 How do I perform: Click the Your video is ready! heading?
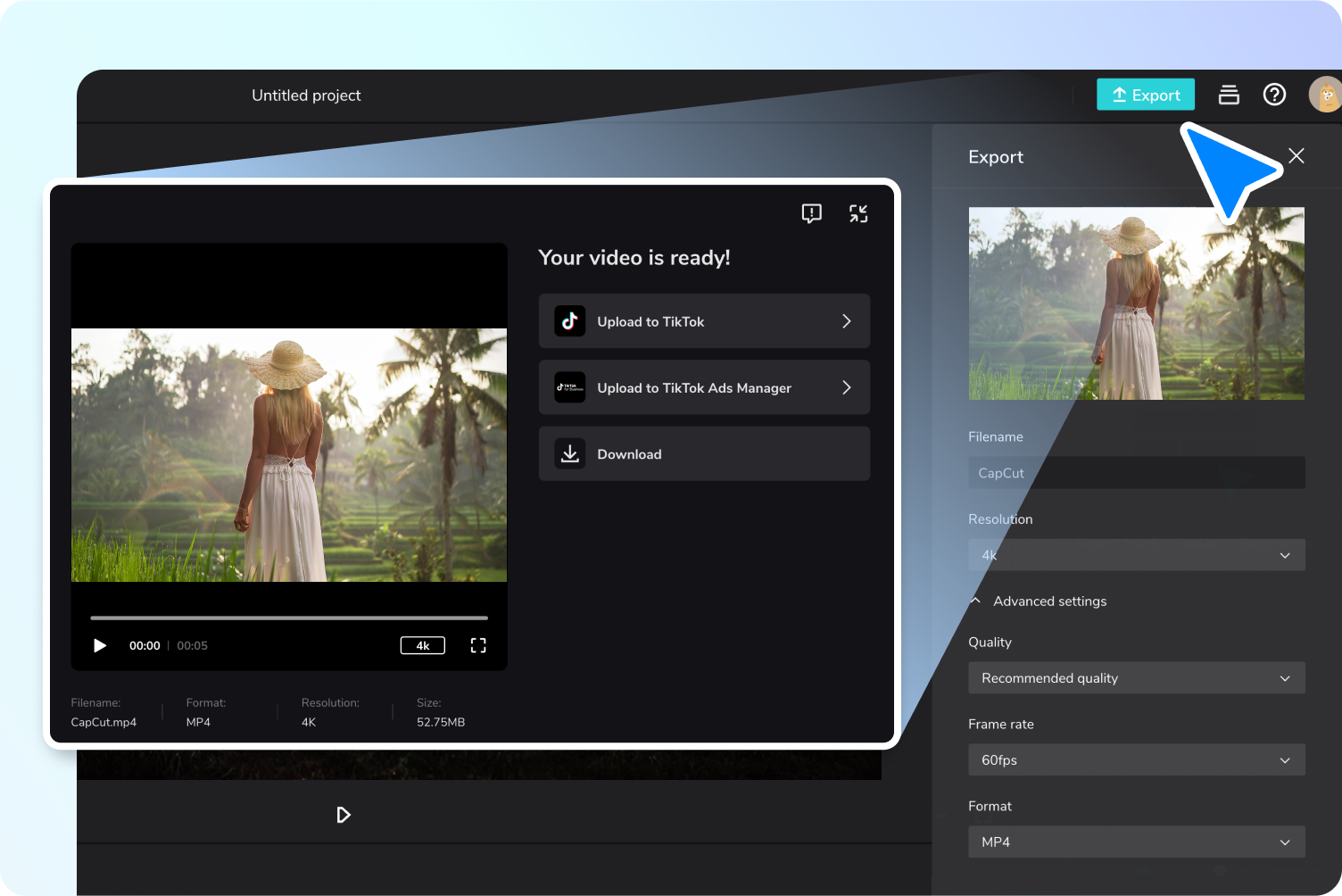point(634,258)
